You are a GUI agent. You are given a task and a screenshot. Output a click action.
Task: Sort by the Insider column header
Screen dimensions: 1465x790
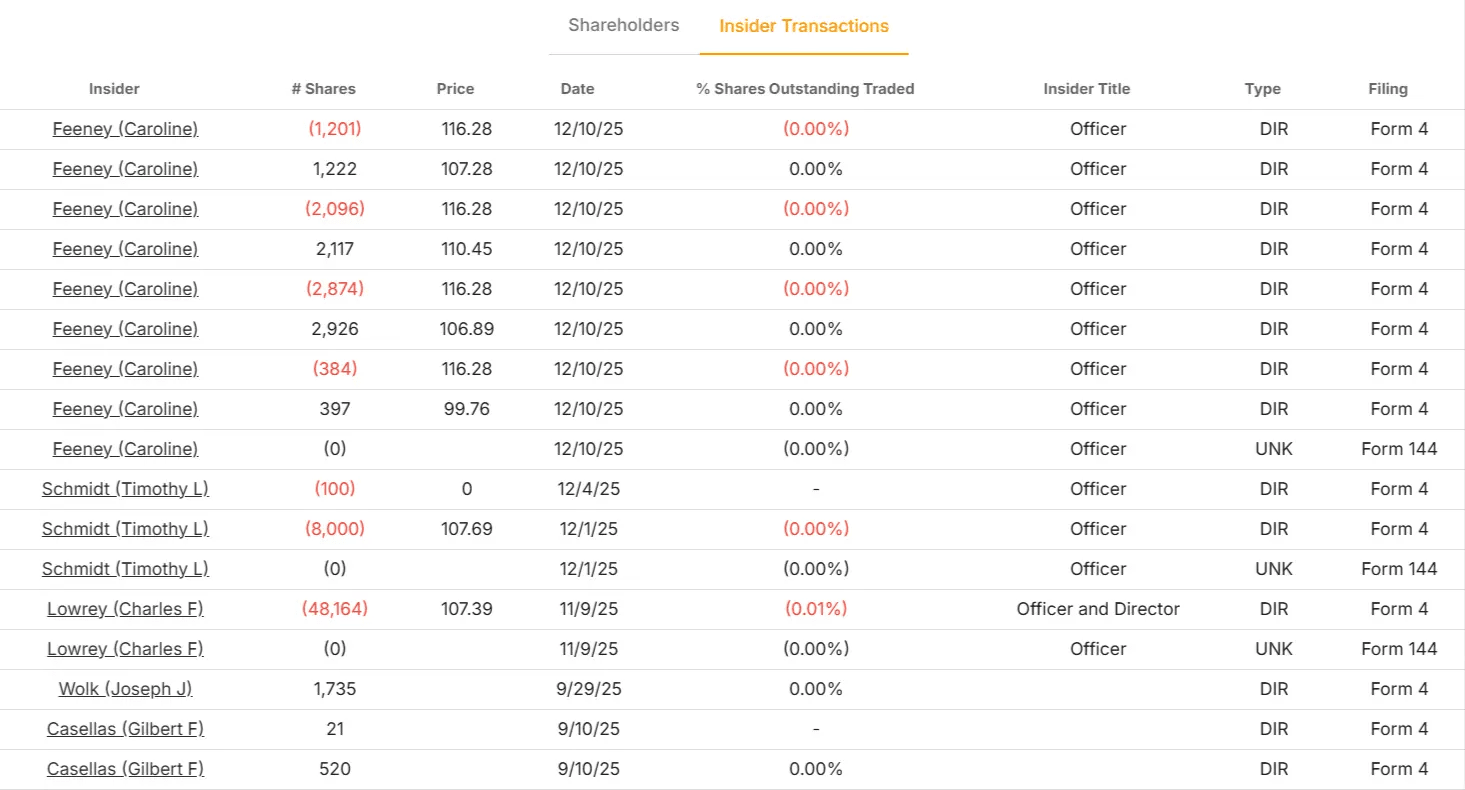[114, 88]
